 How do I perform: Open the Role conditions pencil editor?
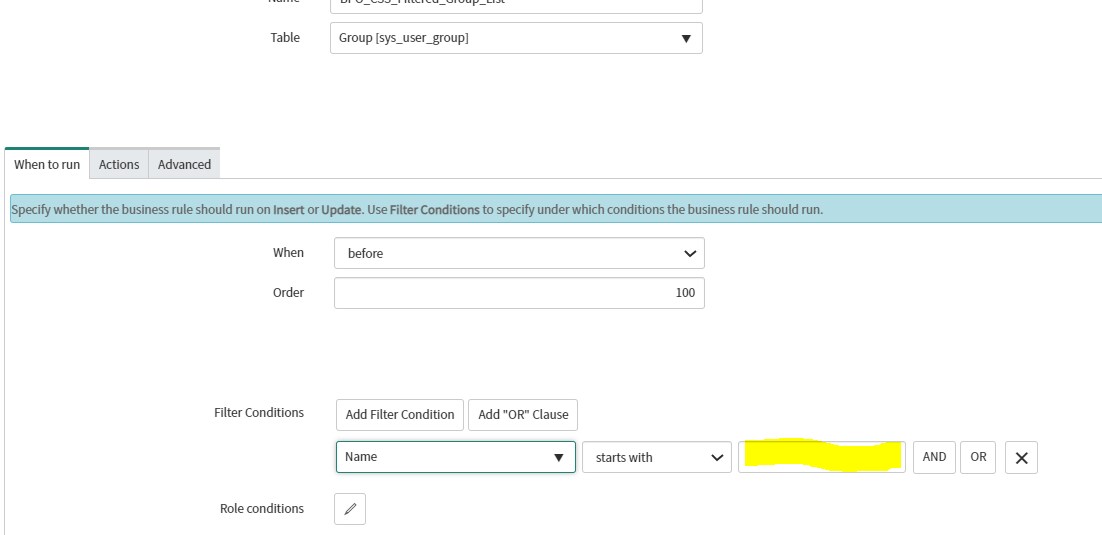pos(350,509)
